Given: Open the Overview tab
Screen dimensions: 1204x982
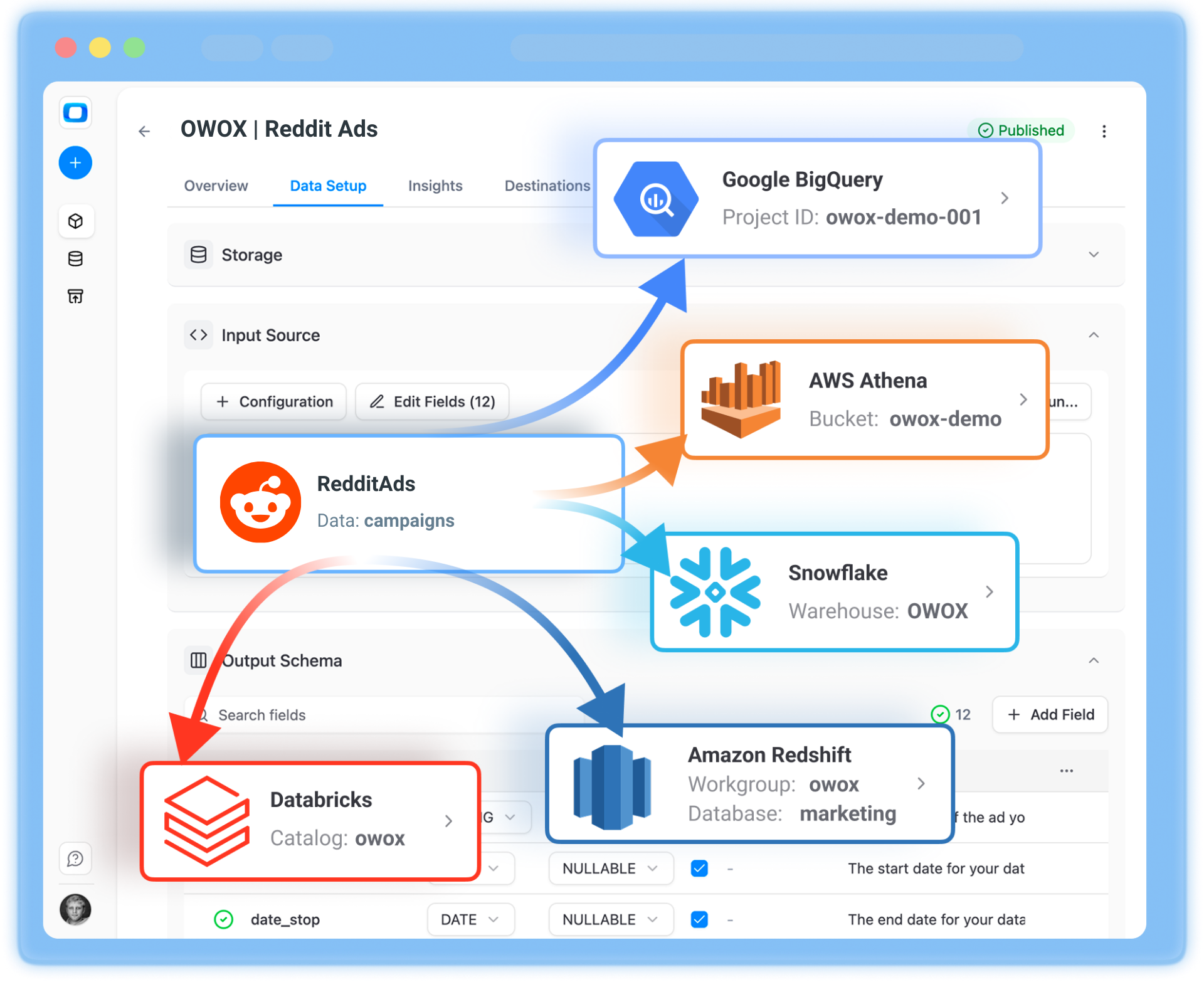Looking at the screenshot, I should pyautogui.click(x=216, y=186).
